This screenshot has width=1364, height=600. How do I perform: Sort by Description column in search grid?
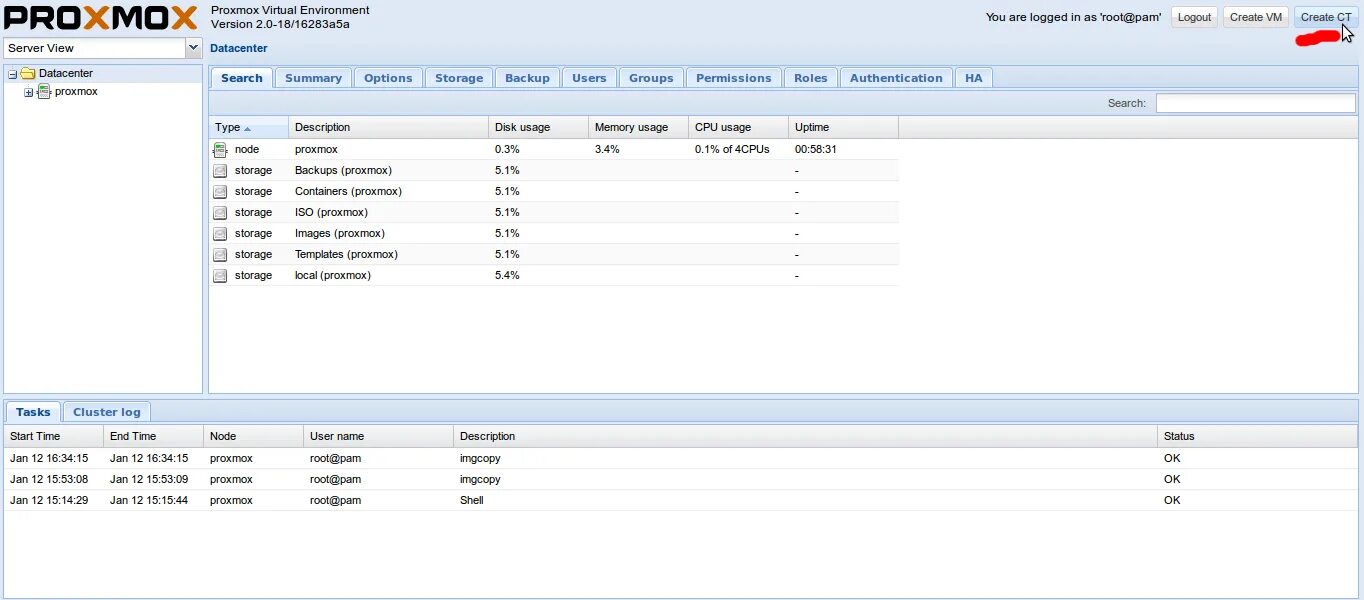389,127
